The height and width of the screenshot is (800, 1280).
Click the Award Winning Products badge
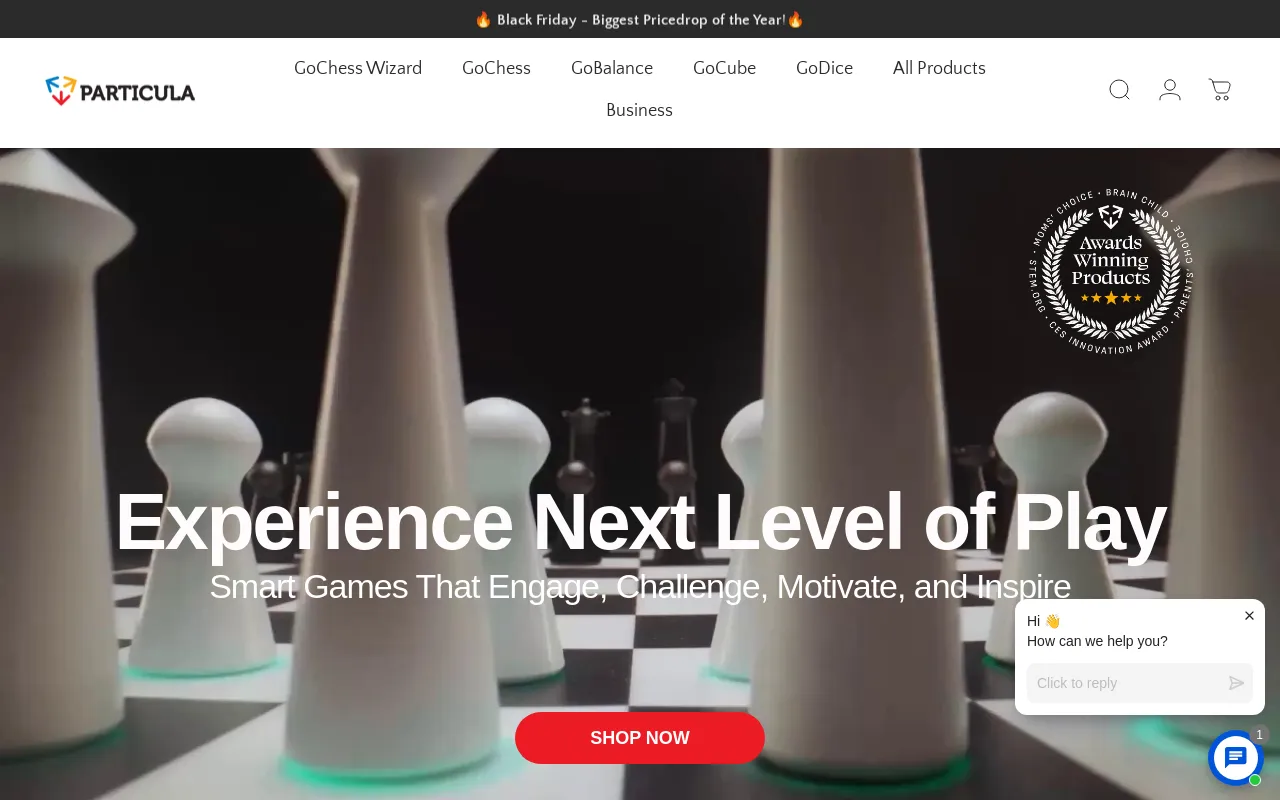coord(1111,271)
